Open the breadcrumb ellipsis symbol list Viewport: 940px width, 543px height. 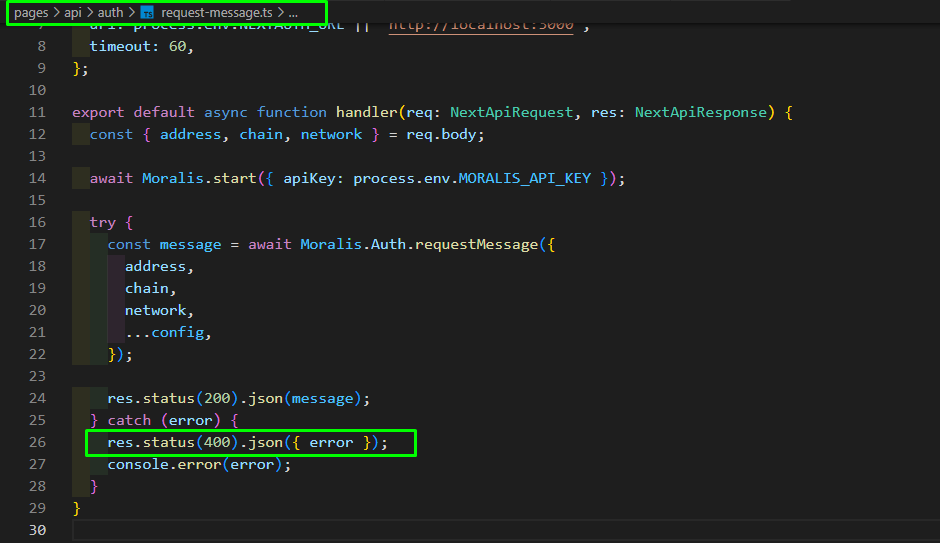click(293, 13)
